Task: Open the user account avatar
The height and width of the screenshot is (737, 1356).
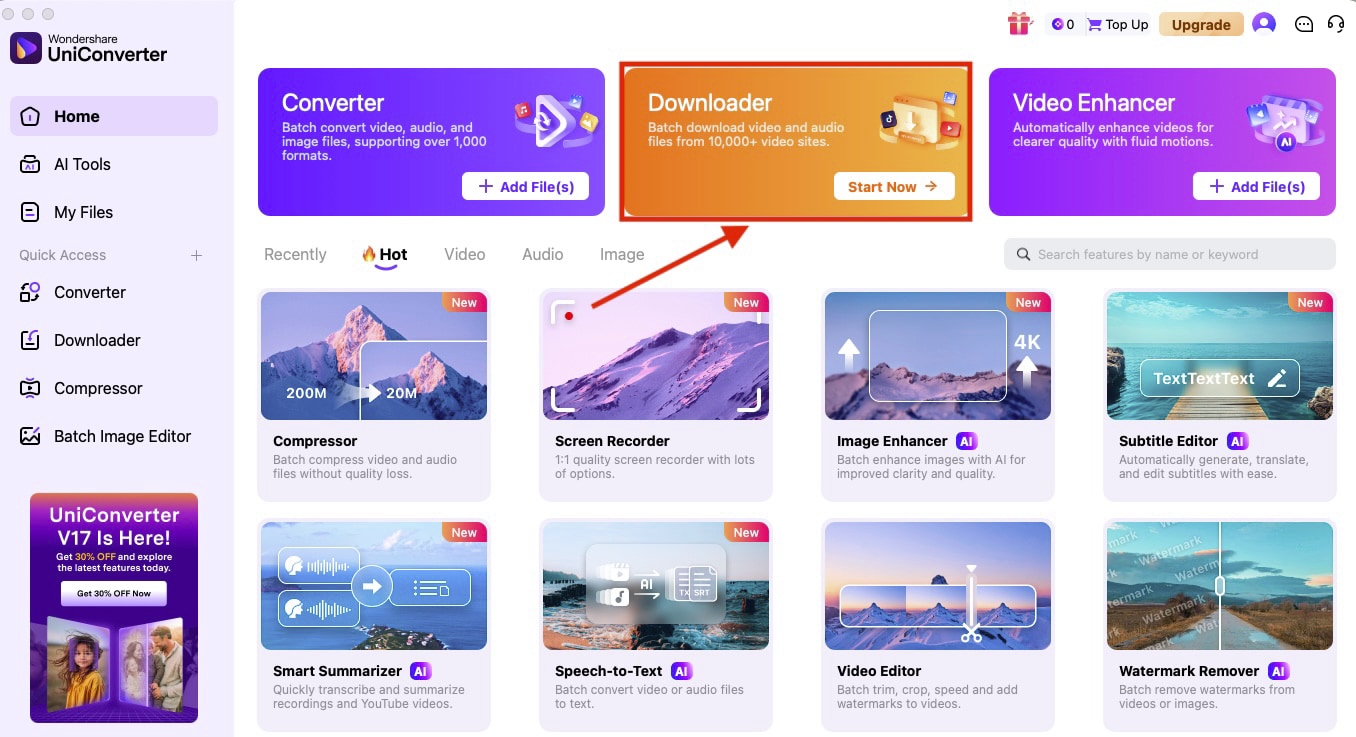Action: (1264, 24)
